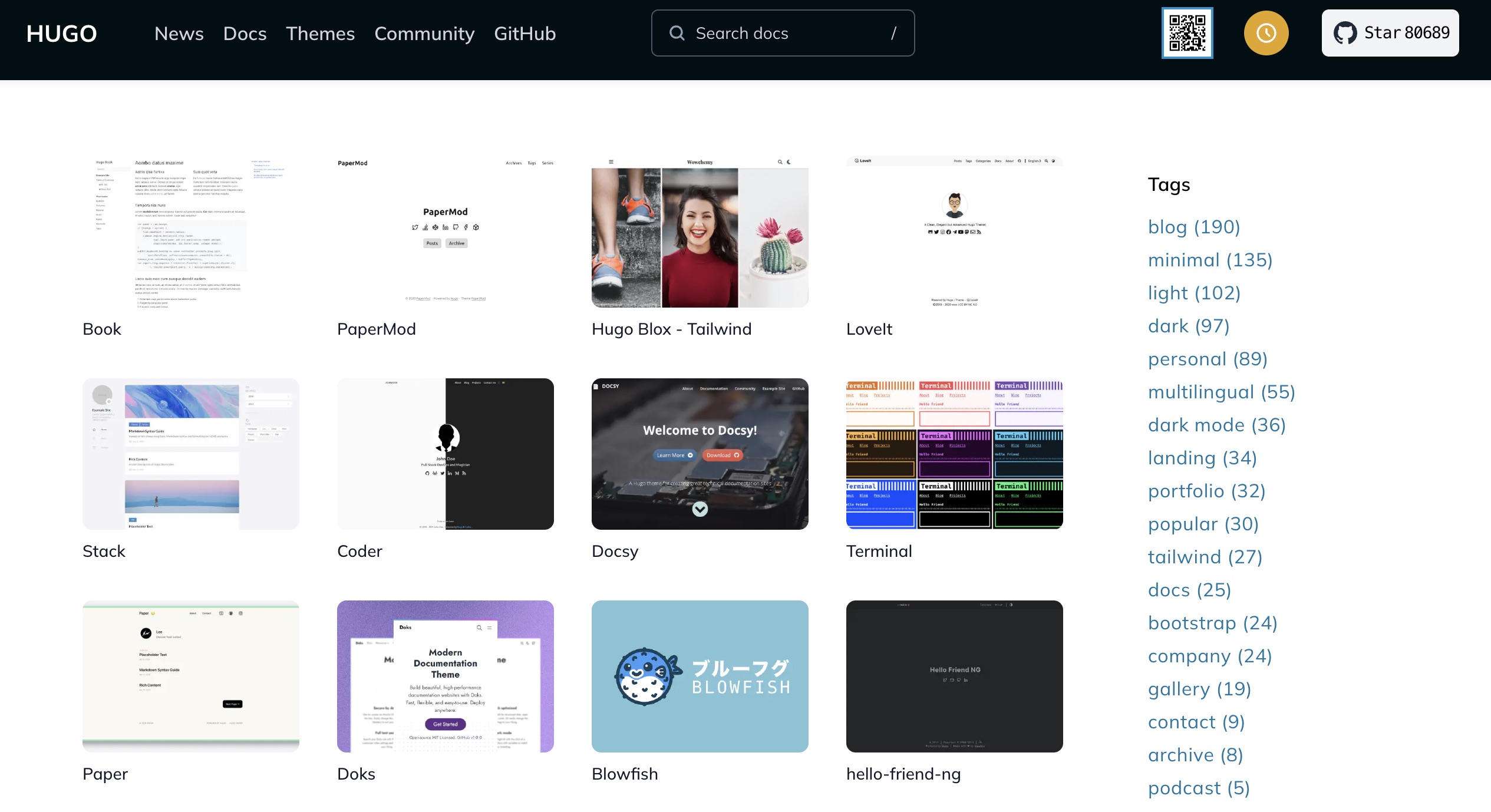
Task: Click the LoveIt theme title
Action: tap(869, 329)
